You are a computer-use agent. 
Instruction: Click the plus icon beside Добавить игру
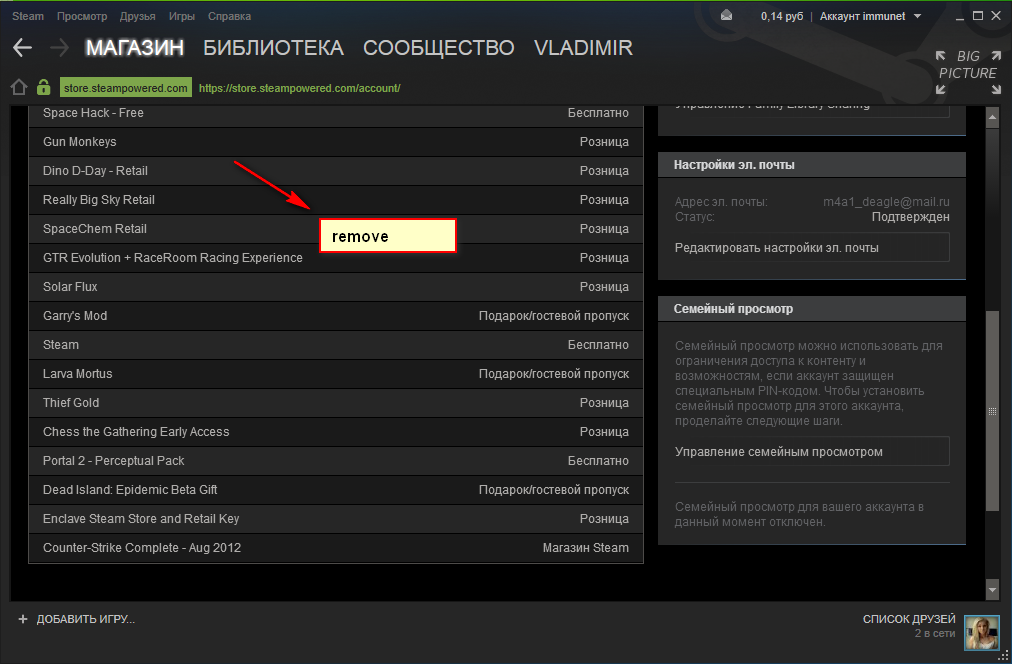coord(23,619)
